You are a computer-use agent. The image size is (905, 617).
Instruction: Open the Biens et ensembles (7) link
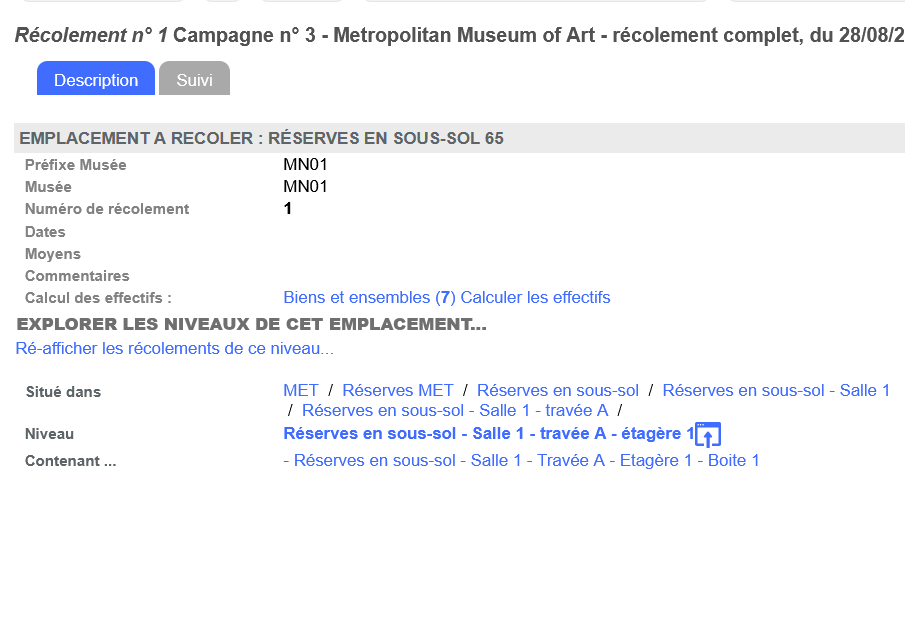coord(369,298)
